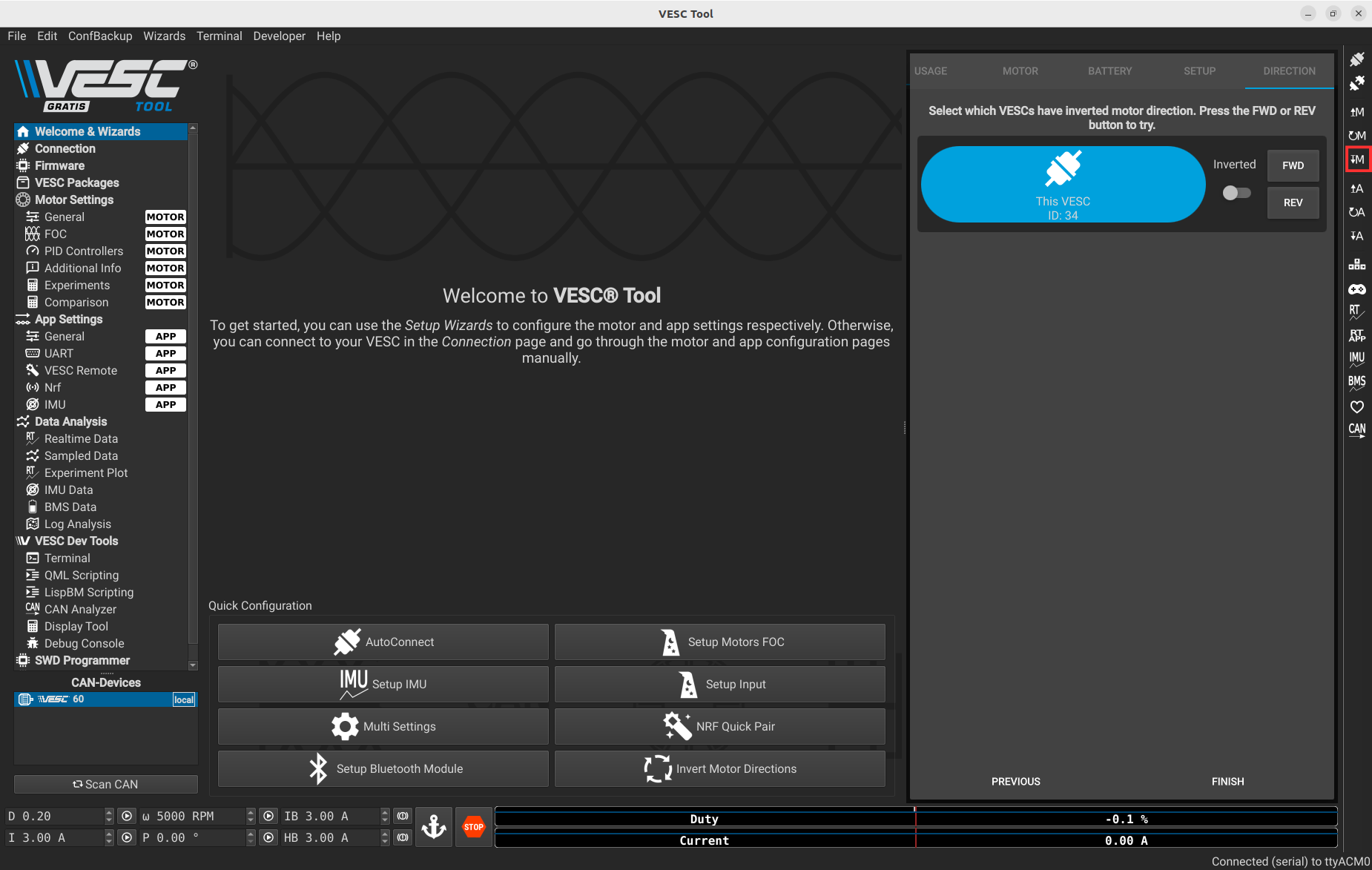1372x870 pixels.
Task: Click the gamepad control icon
Action: point(1356,289)
